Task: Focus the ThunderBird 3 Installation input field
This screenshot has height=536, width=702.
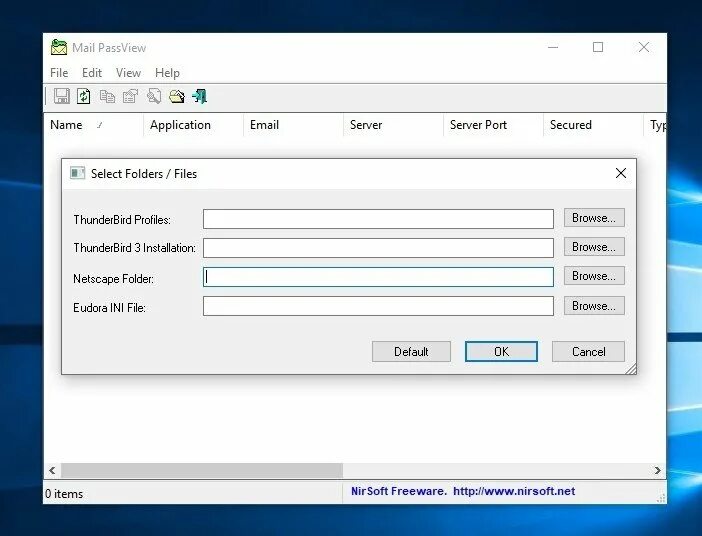Action: coord(378,248)
